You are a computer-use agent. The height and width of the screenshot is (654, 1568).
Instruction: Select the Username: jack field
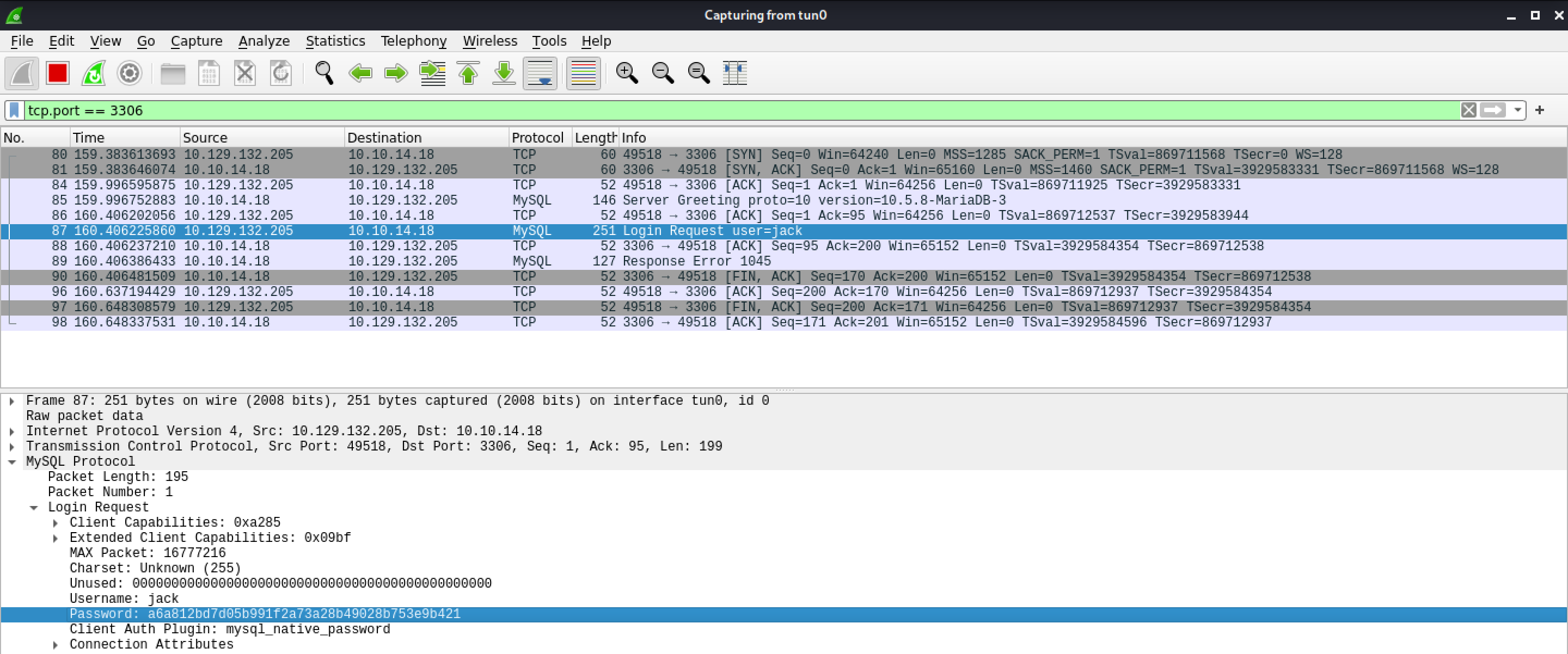tap(124, 599)
